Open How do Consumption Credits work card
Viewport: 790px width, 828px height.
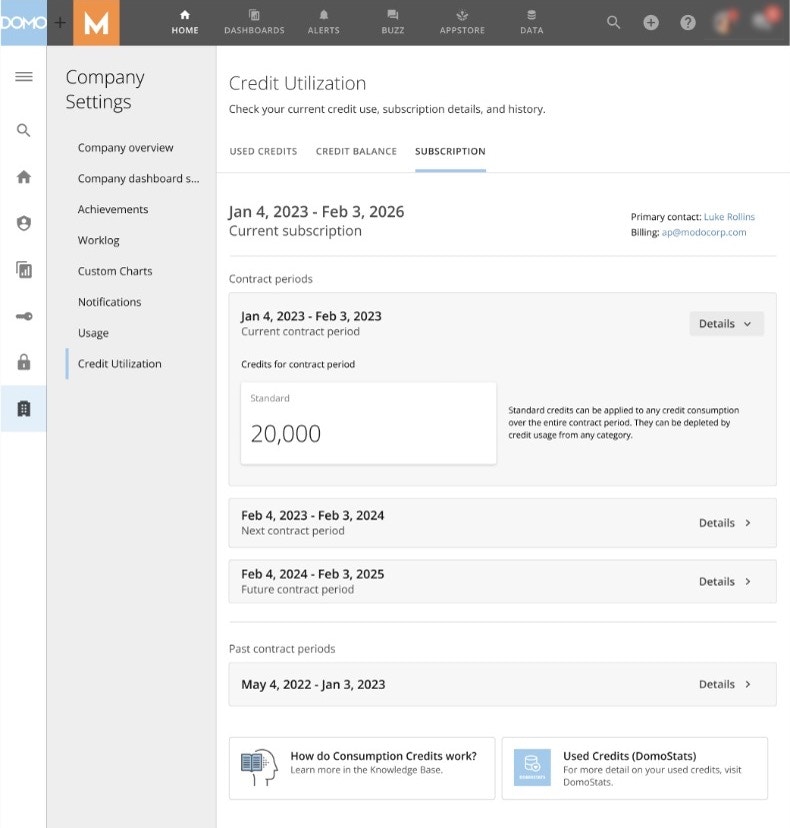[x=362, y=768]
